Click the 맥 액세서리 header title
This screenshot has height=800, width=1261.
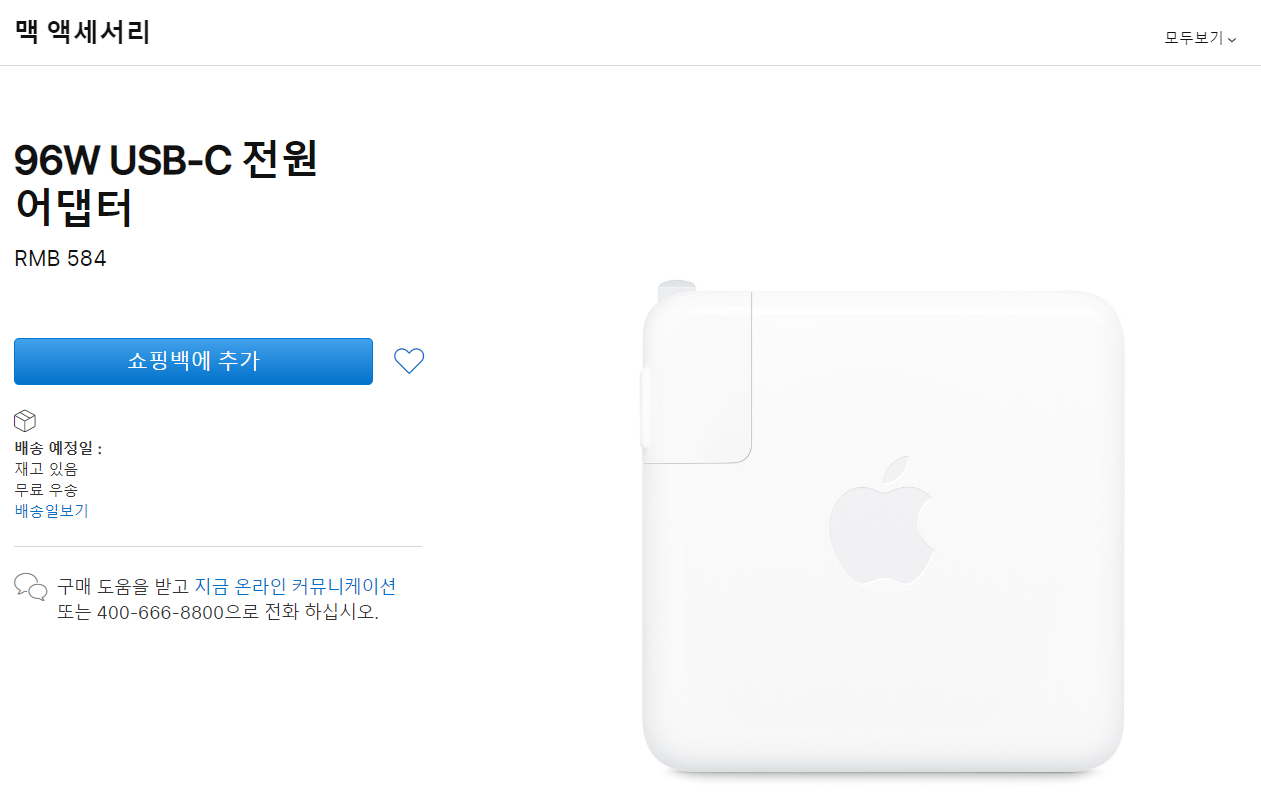click(83, 32)
